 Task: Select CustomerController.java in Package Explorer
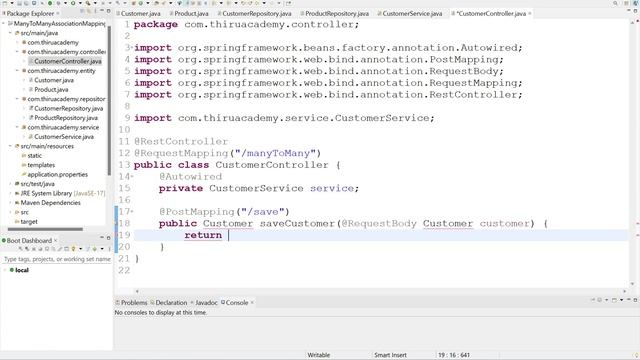(x=67, y=61)
